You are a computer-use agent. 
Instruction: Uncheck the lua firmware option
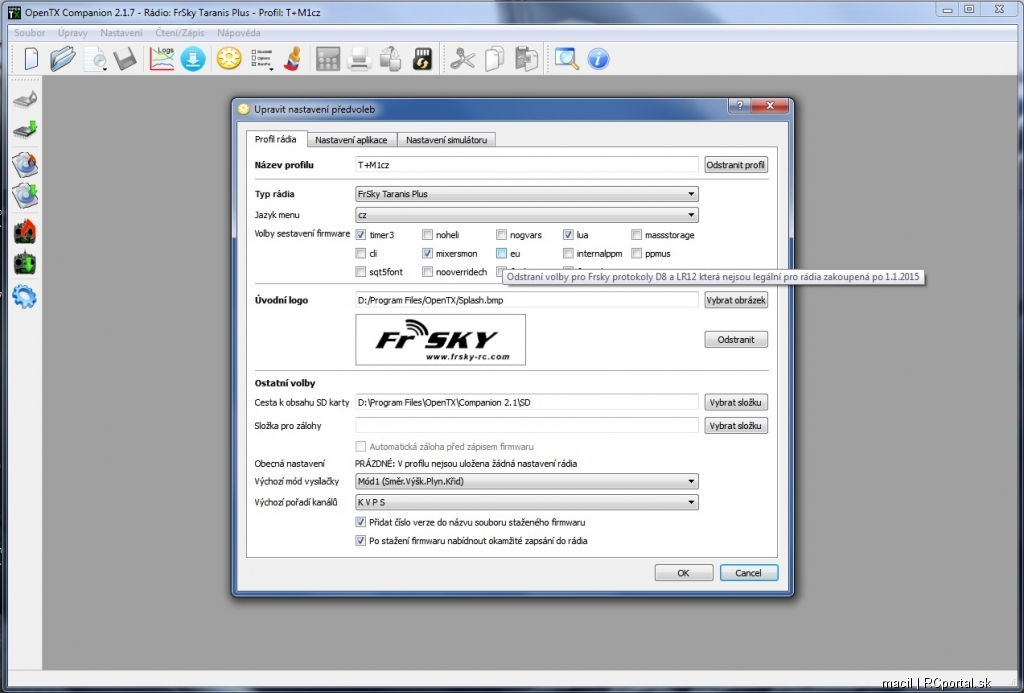tap(568, 234)
